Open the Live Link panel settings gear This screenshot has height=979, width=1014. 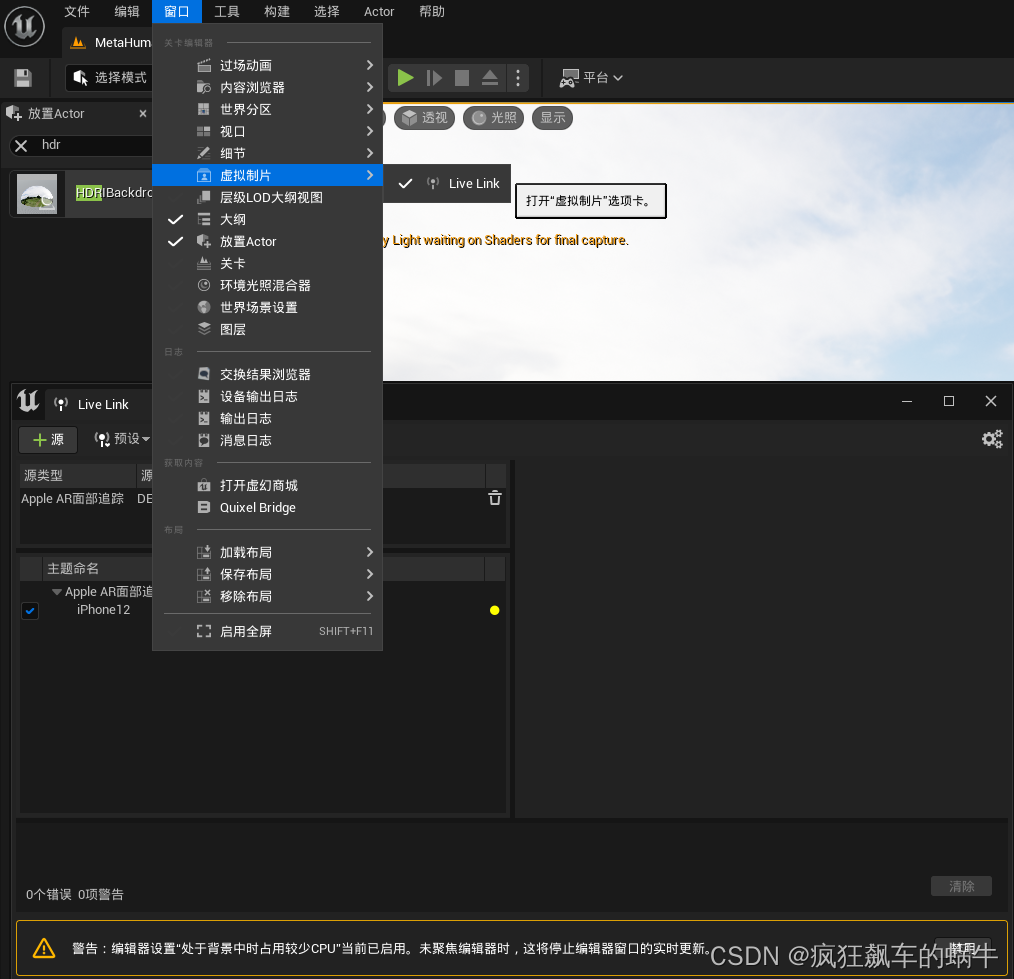click(991, 439)
